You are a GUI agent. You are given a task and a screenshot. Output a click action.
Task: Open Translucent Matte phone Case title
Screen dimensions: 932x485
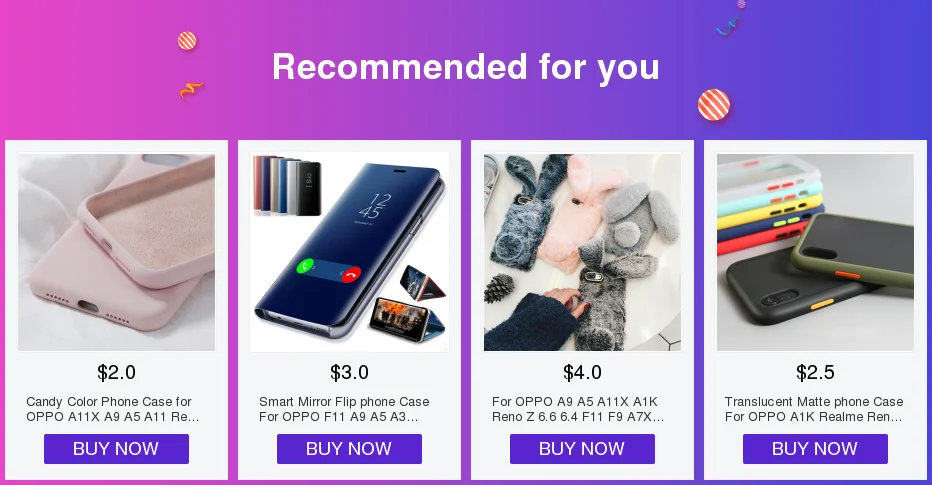coord(814,409)
